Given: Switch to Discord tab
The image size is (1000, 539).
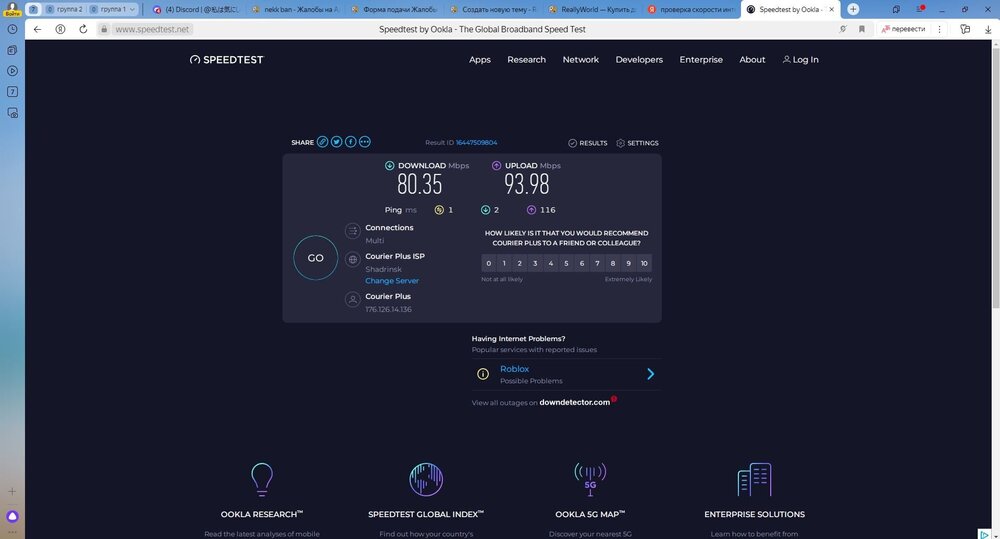Looking at the screenshot, I should 196,10.
